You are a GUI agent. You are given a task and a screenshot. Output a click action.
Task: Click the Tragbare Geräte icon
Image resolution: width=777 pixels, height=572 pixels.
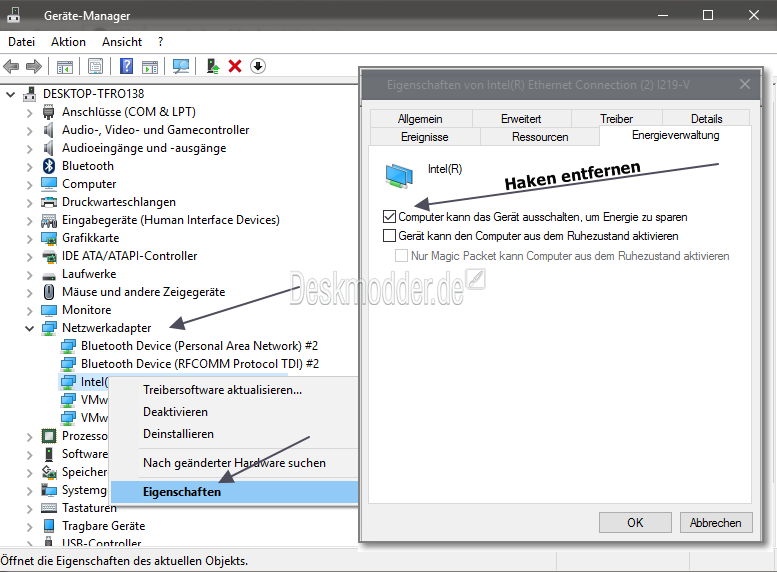pyautogui.click(x=49, y=526)
